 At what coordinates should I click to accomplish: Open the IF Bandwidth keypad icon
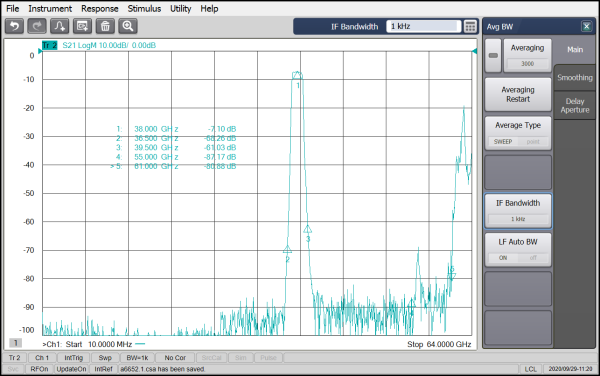tap(470, 26)
